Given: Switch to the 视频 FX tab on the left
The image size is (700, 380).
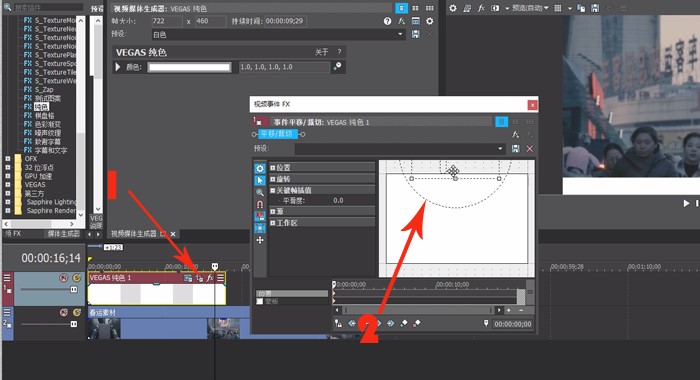Looking at the screenshot, I should (12, 234).
